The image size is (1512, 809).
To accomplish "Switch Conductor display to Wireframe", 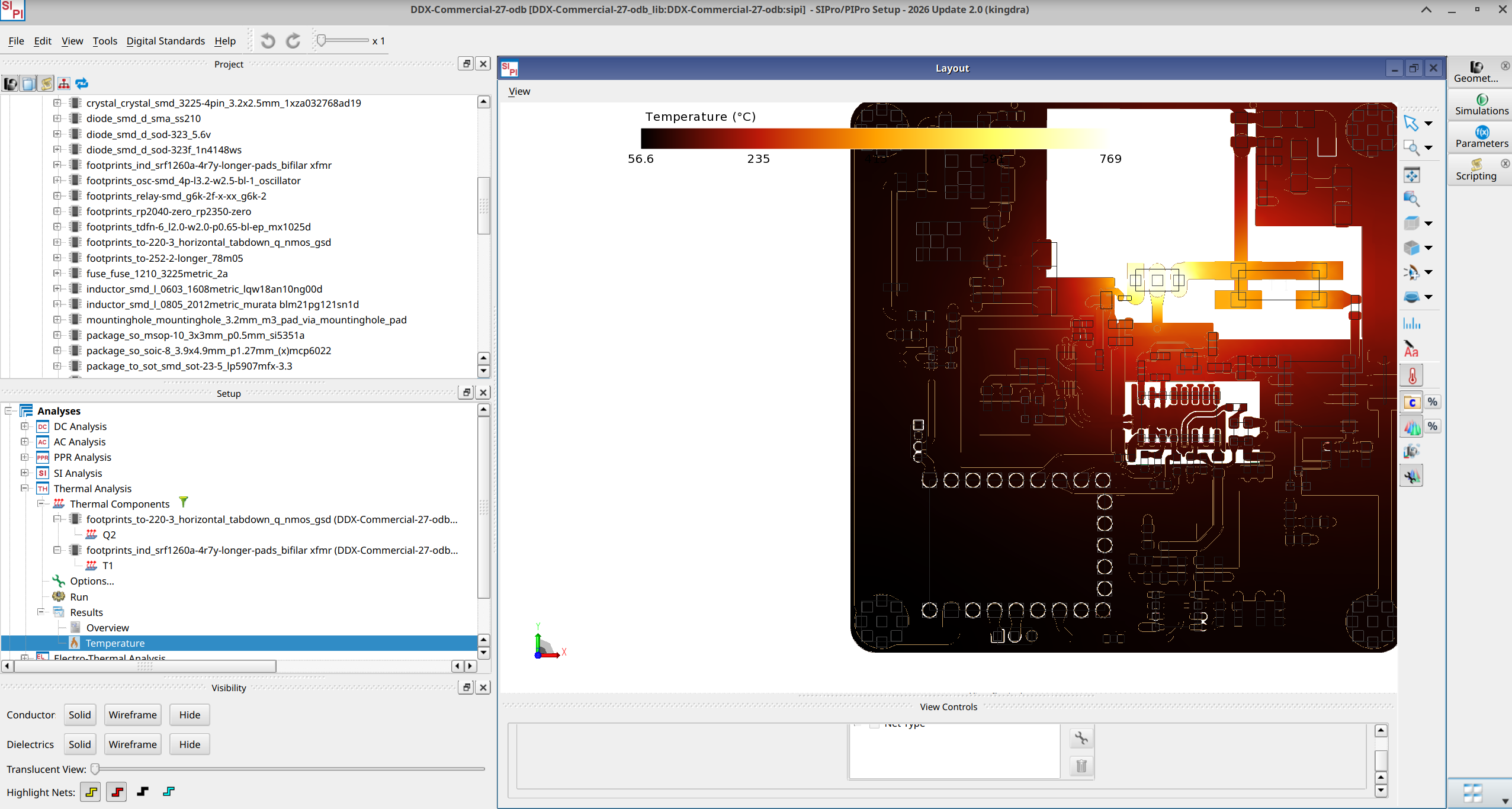I will pos(132,714).
